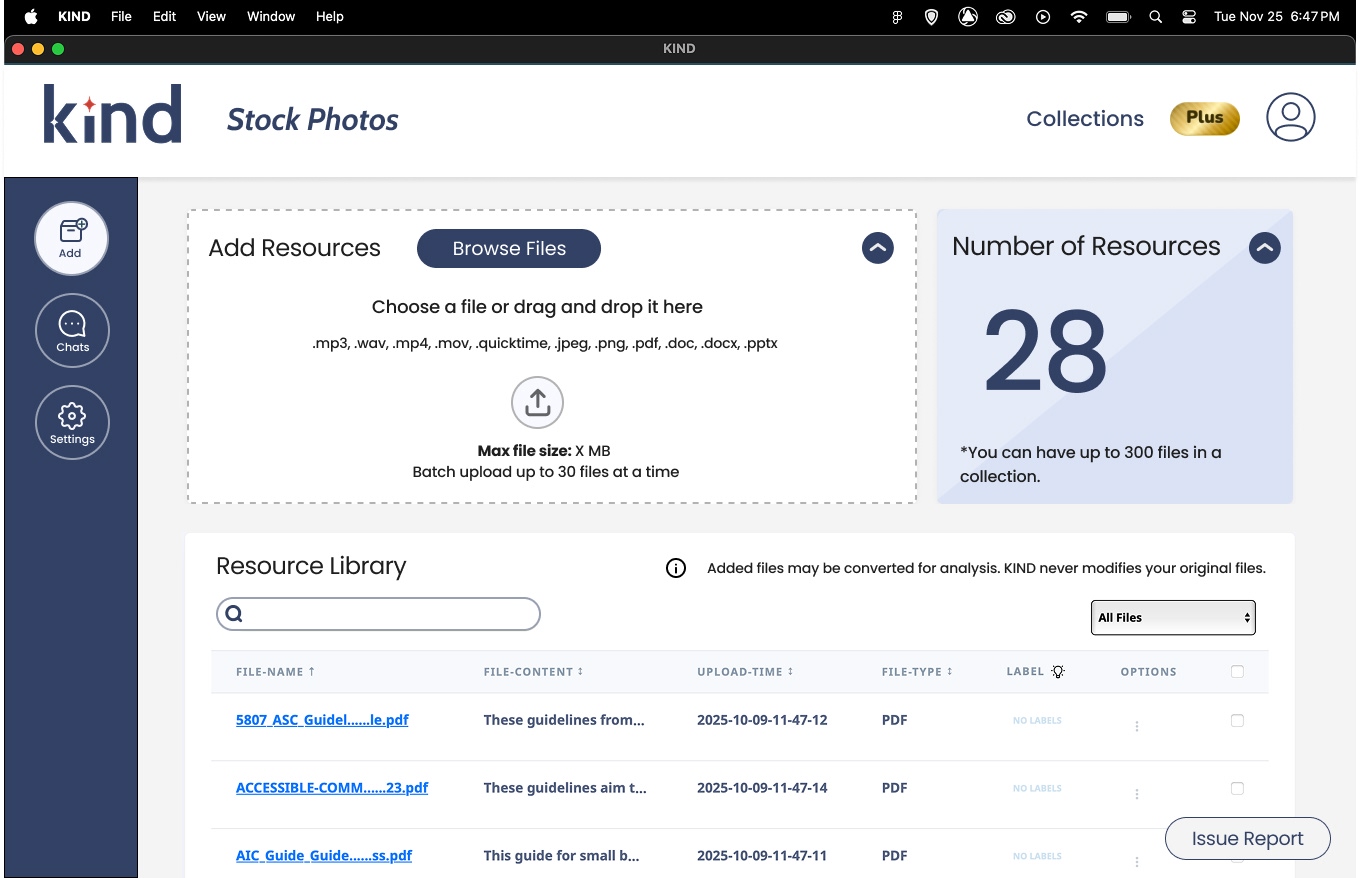Click the upload arrow icon
The image size is (1360, 878).
[x=537, y=402]
